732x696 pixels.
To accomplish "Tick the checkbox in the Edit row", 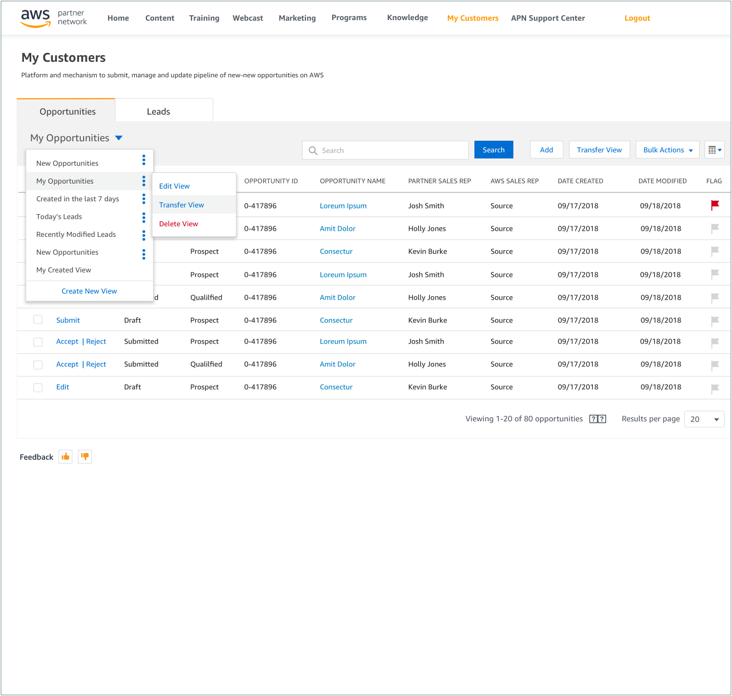I will tap(38, 387).
